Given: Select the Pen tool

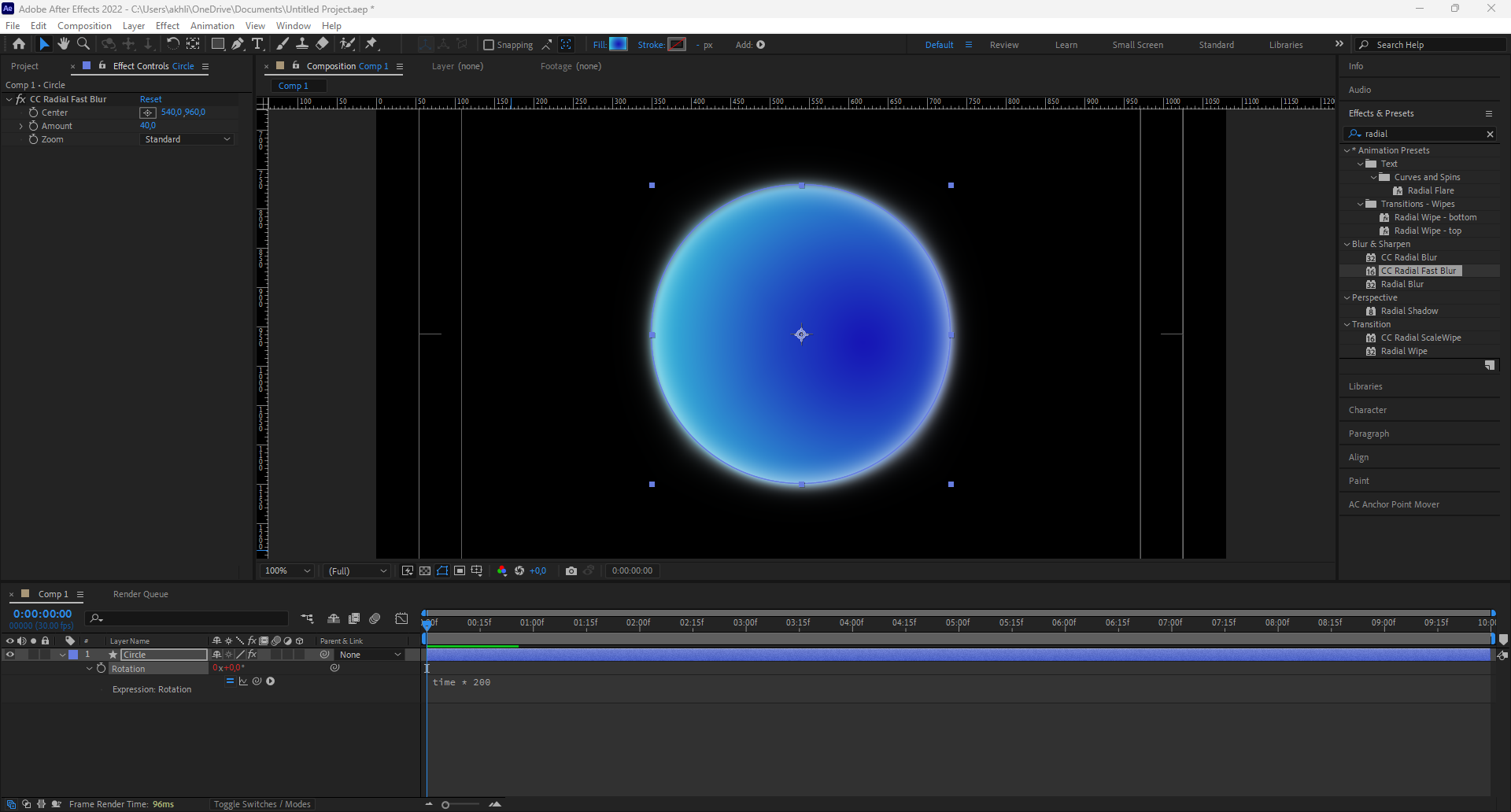Looking at the screenshot, I should [x=238, y=44].
